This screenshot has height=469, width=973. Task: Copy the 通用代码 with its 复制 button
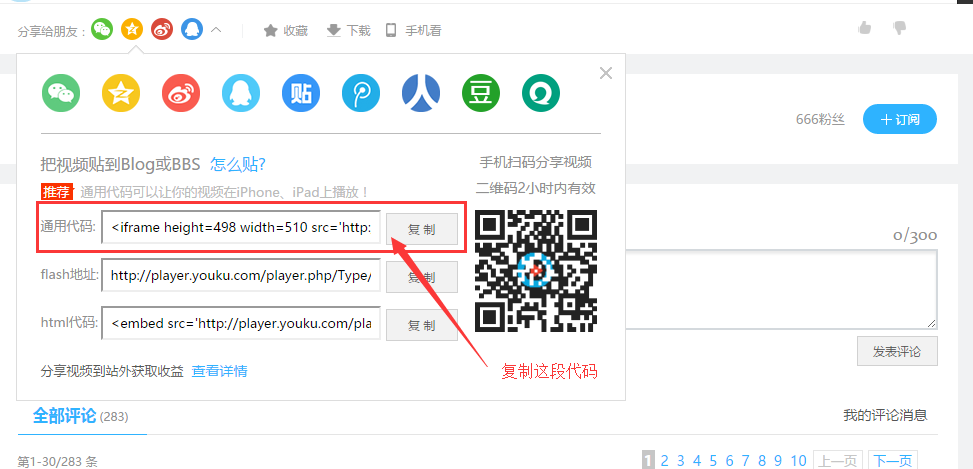click(x=422, y=230)
